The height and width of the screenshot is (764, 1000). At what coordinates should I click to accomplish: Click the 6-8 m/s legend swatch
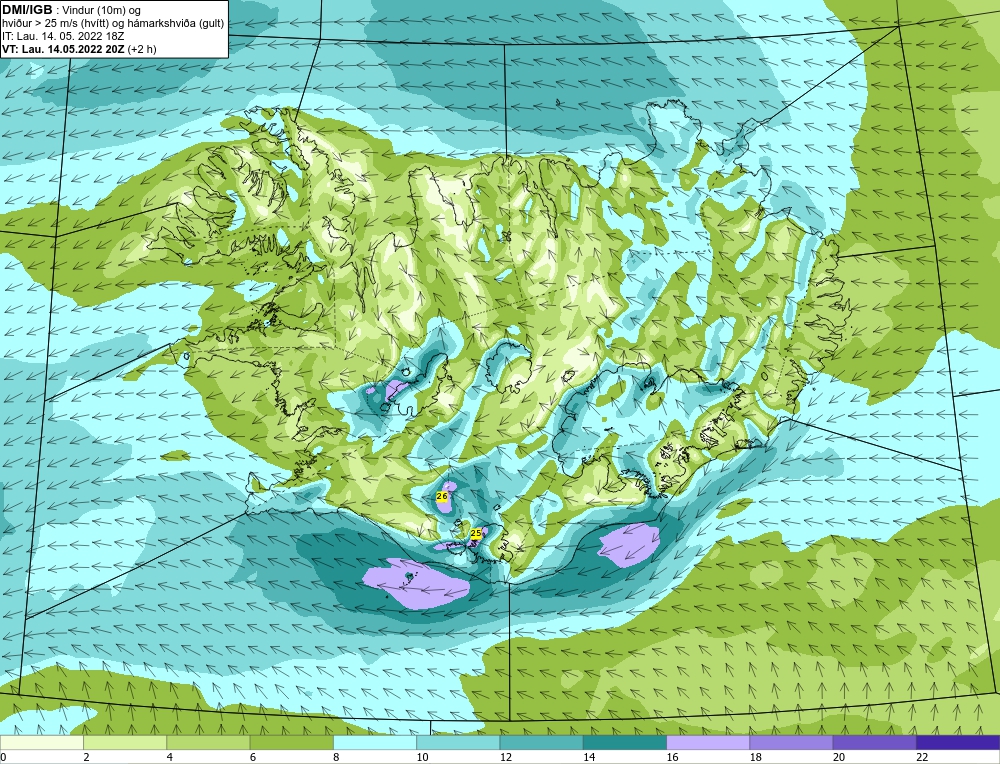pos(291,742)
